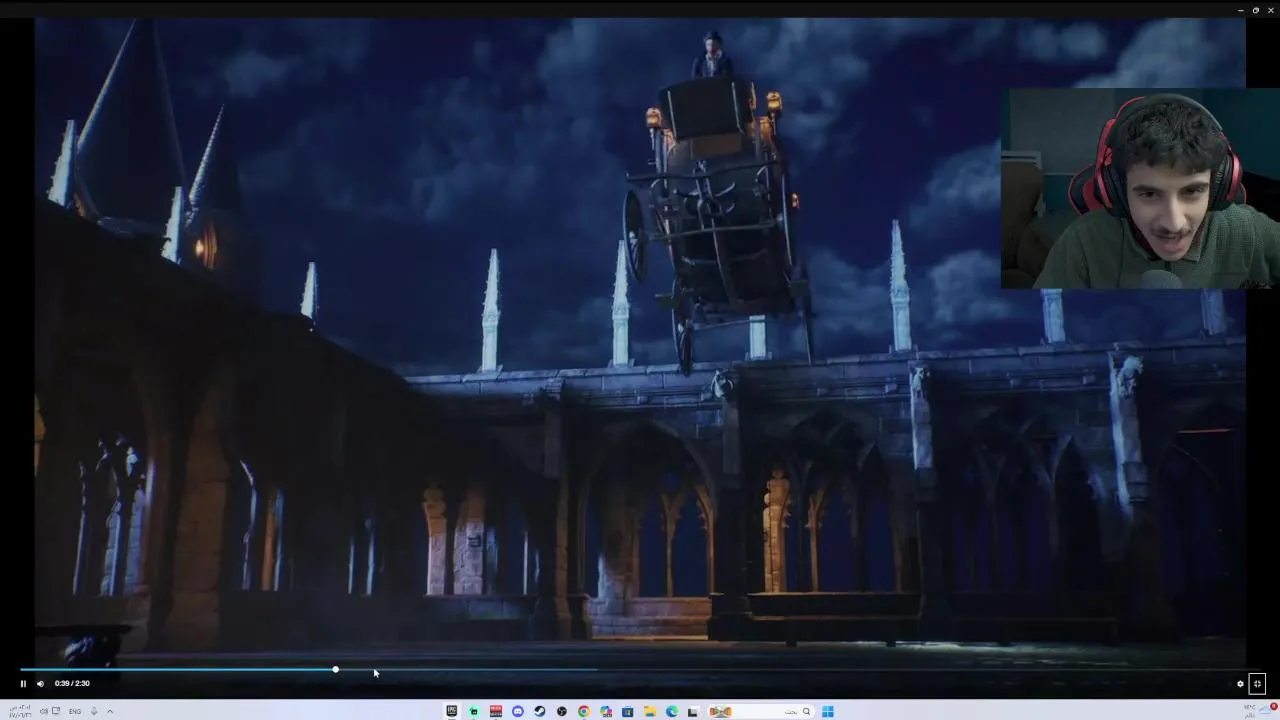The height and width of the screenshot is (720, 1280).
Task: Restore down the video window
Action: [x=1256, y=10]
